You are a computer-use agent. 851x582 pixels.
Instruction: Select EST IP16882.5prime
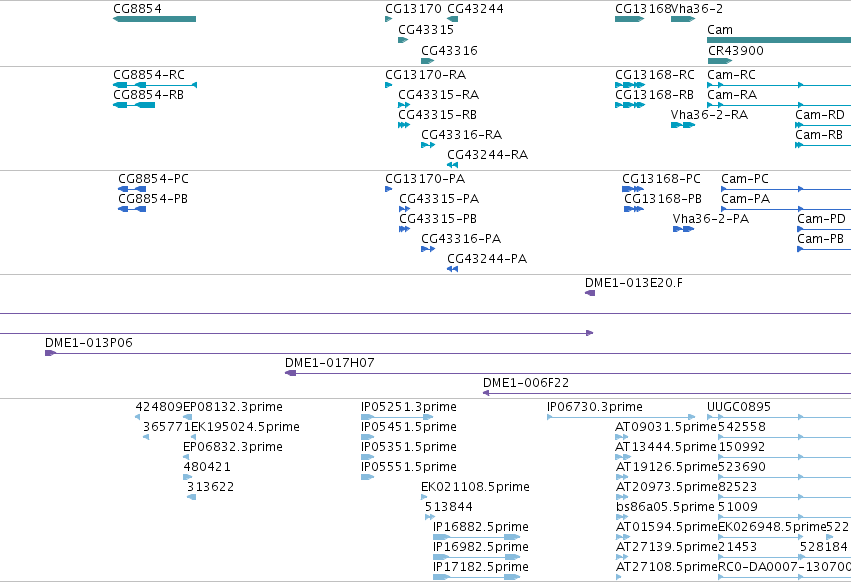(x=481, y=527)
